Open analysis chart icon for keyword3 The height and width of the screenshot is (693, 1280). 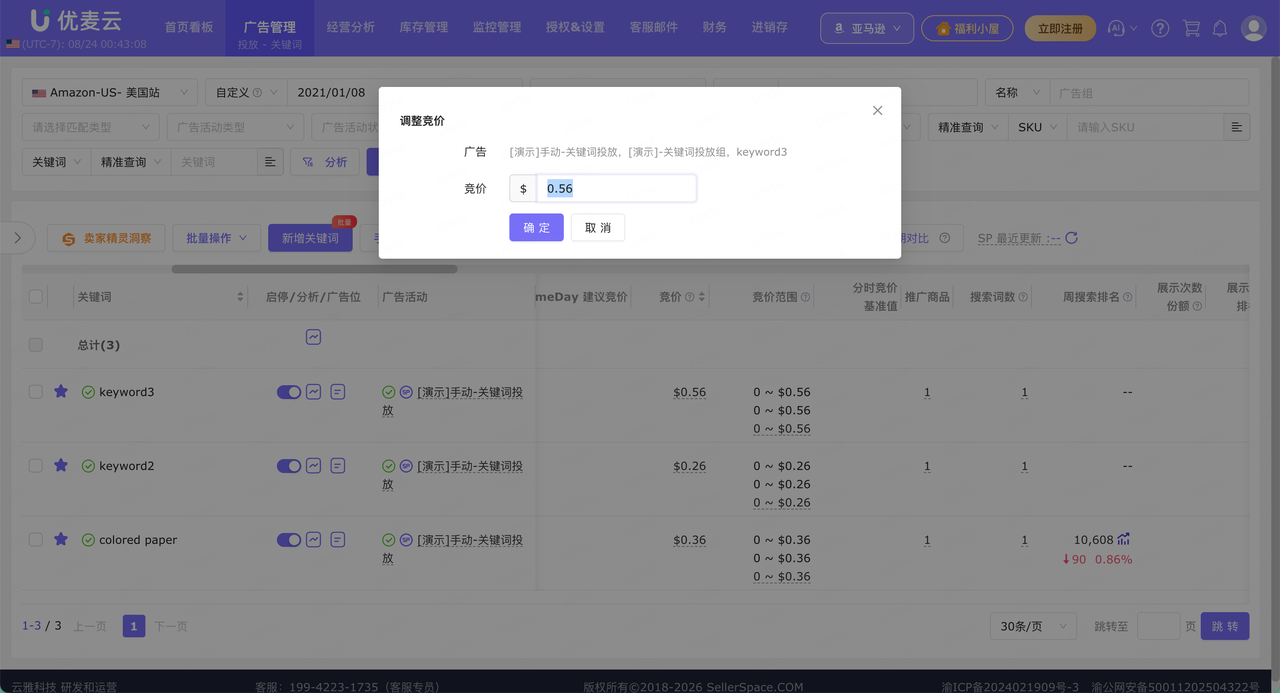[314, 392]
